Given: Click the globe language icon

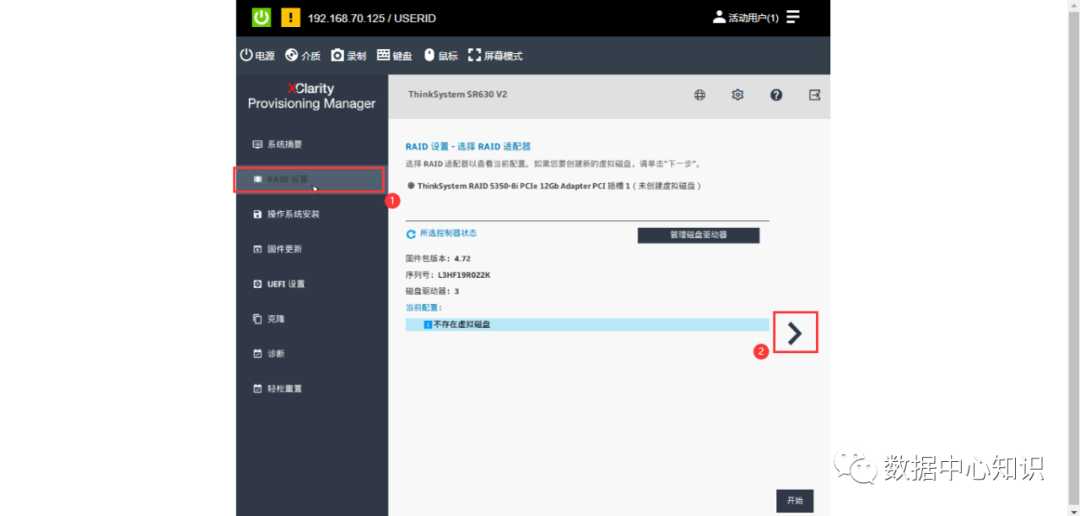Looking at the screenshot, I should point(700,95).
